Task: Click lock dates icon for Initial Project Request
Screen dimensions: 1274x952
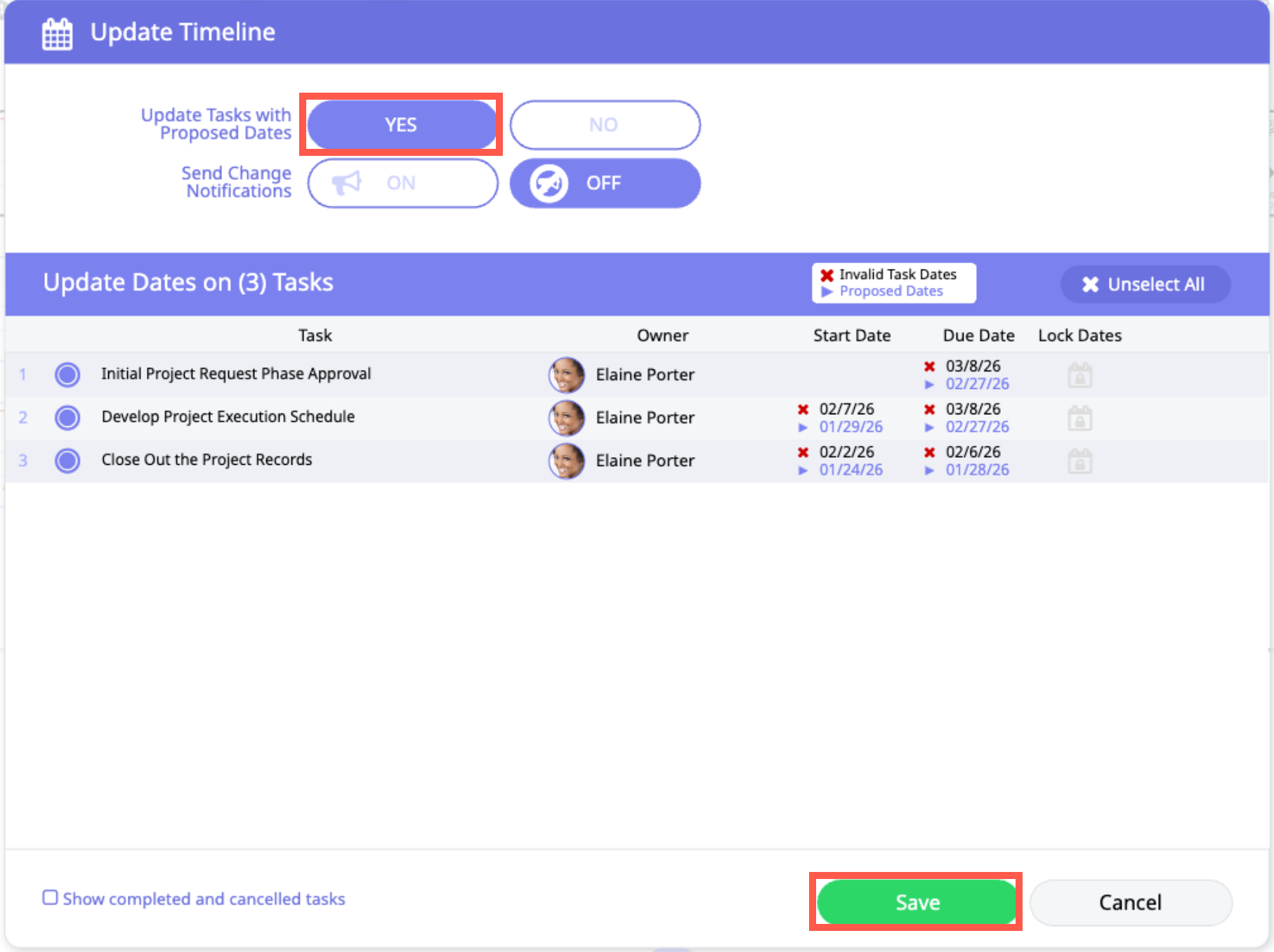Action: (x=1079, y=375)
